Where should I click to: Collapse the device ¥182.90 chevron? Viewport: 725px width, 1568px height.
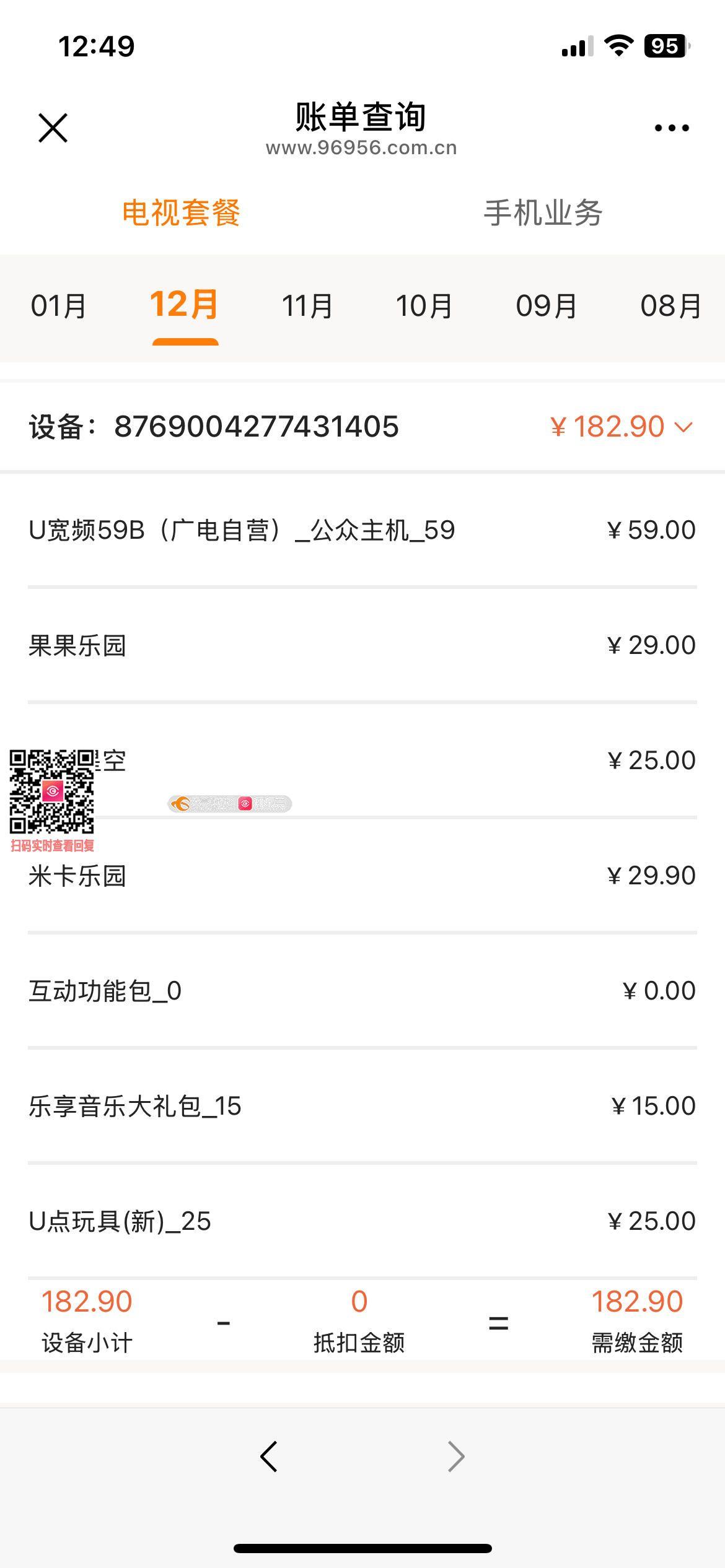[683, 427]
